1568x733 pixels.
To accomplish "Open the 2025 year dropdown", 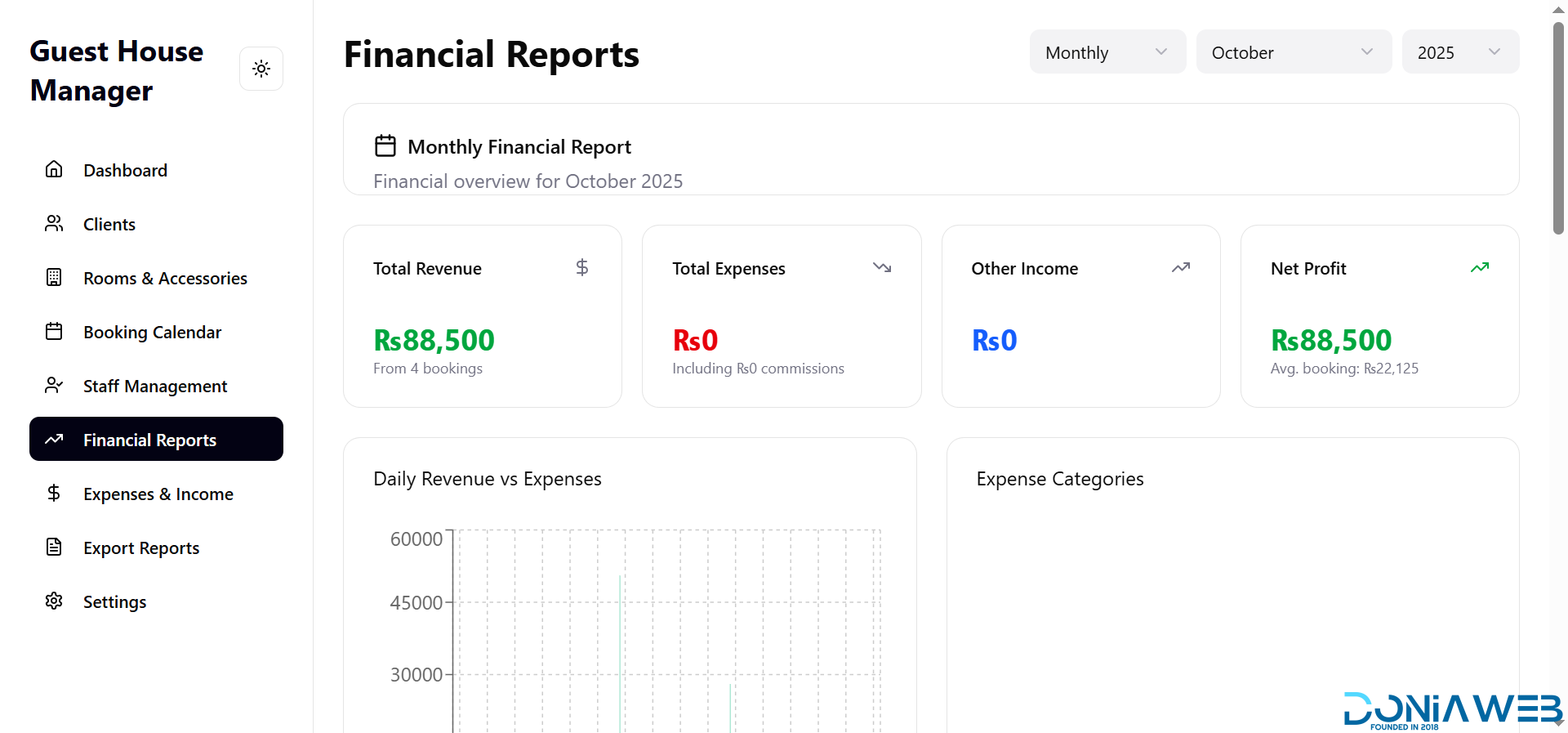I will [1459, 52].
